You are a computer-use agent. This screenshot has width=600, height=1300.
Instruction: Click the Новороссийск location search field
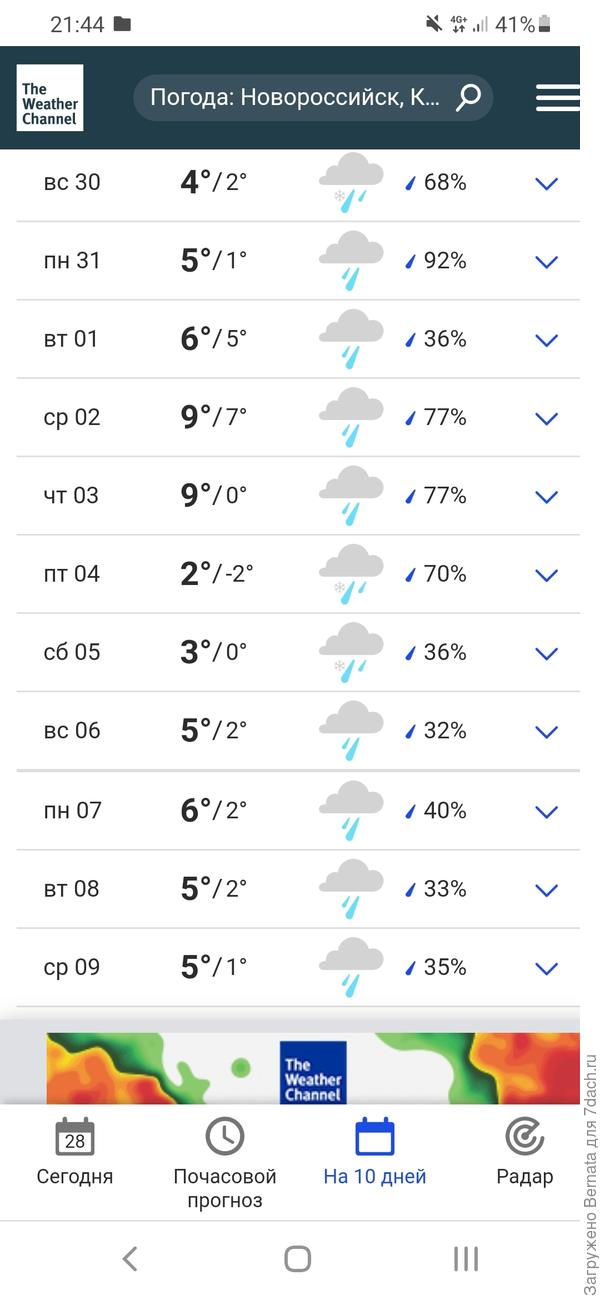[295, 98]
